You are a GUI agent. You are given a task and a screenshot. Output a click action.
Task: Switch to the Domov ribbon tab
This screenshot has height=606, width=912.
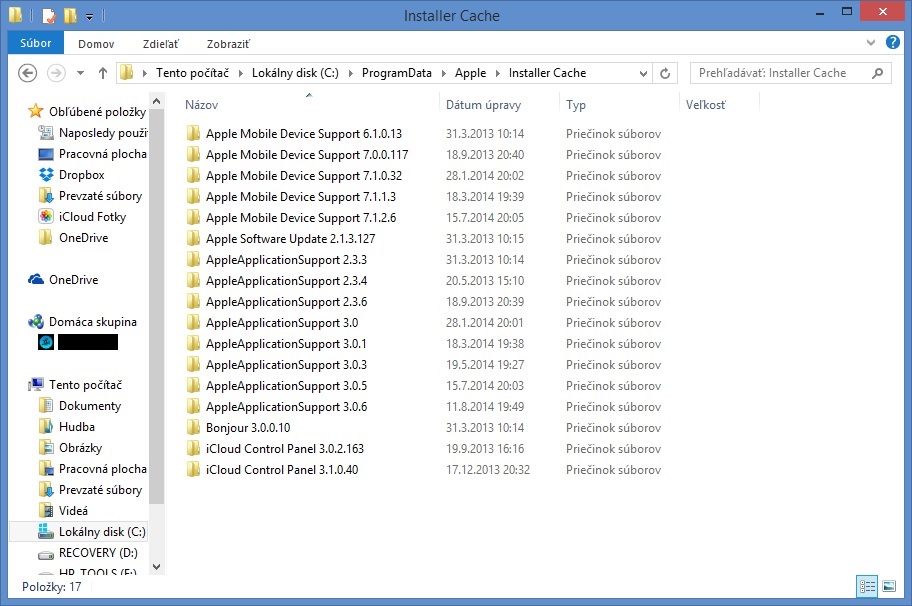96,44
